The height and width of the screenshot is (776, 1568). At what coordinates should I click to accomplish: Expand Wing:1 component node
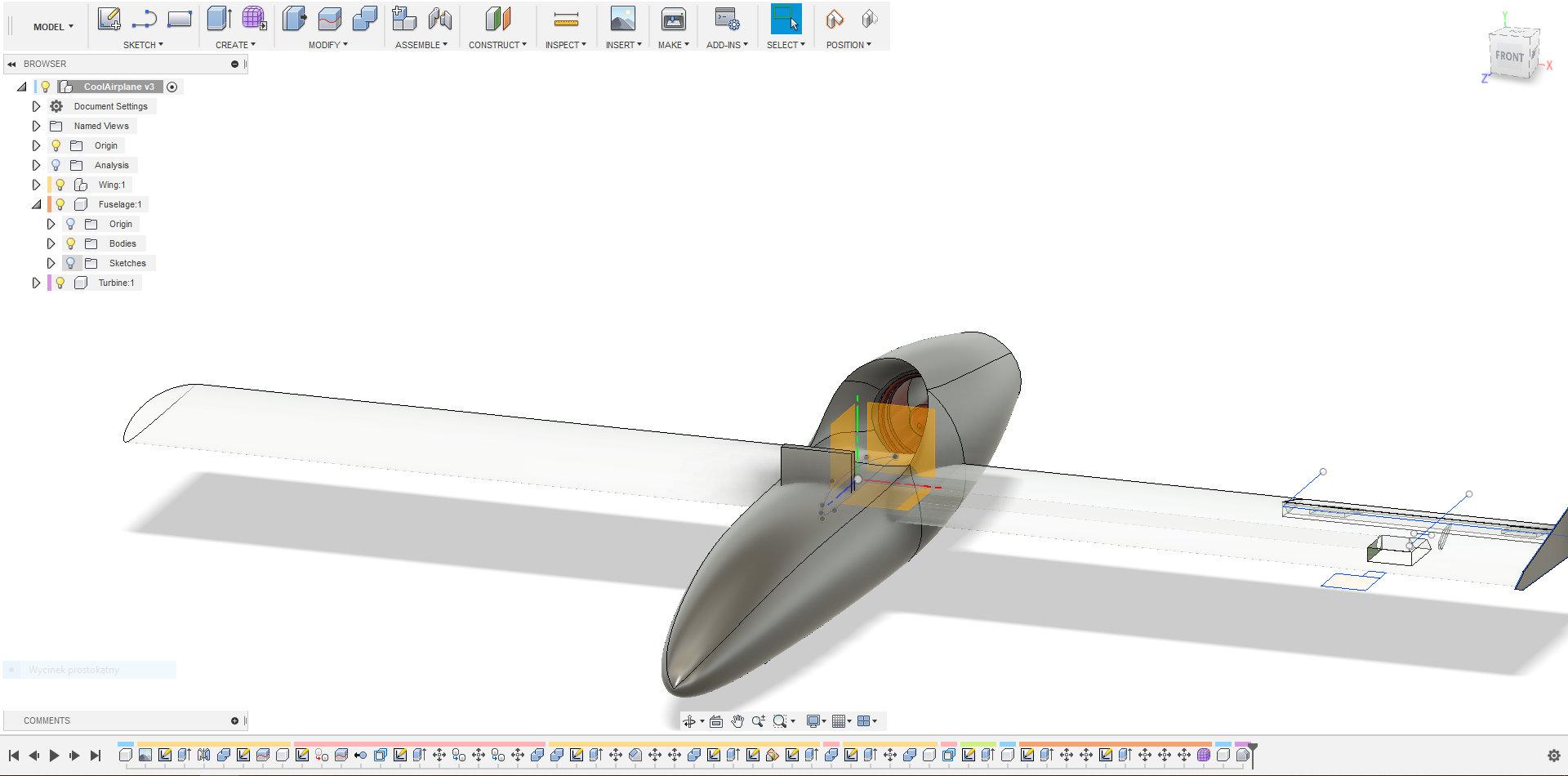[x=36, y=185]
